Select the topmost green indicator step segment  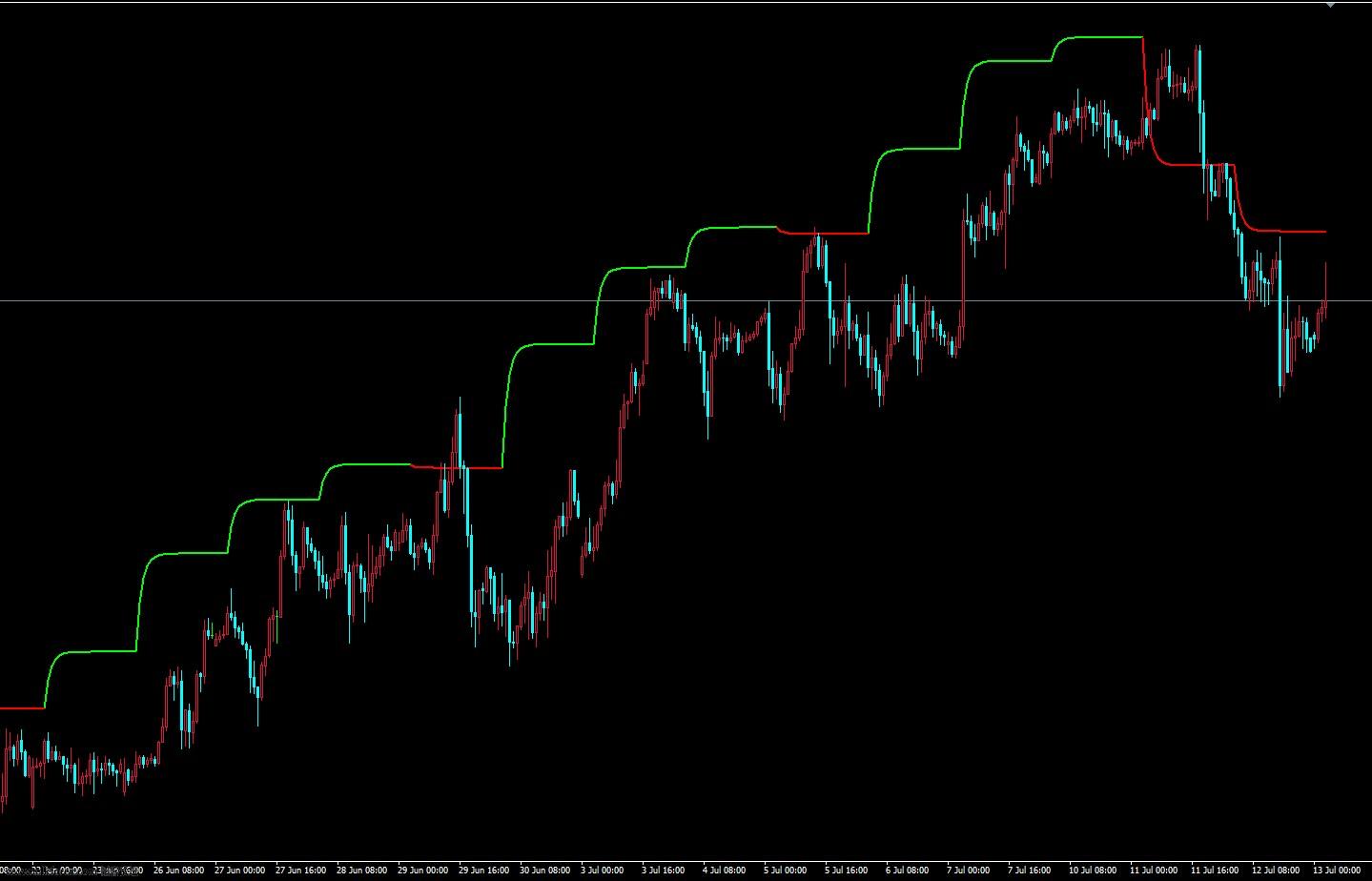click(x=1096, y=37)
